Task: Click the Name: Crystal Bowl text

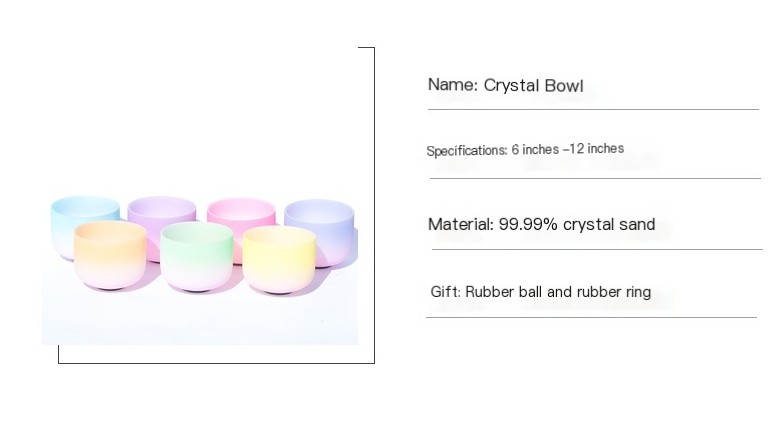Action: [x=505, y=86]
